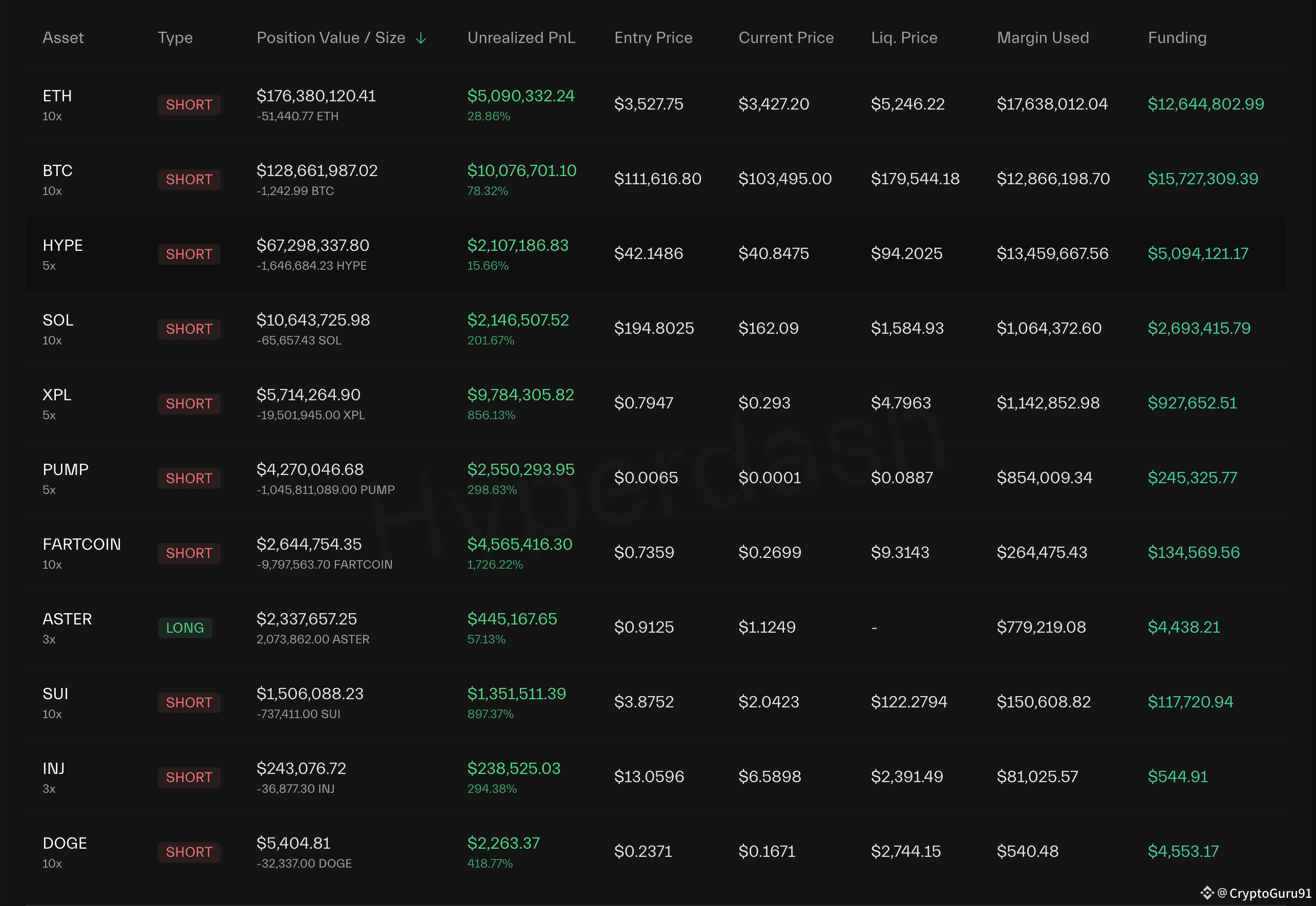
Task: Click the Binance logo in the watermark
Action: pyautogui.click(x=1206, y=893)
